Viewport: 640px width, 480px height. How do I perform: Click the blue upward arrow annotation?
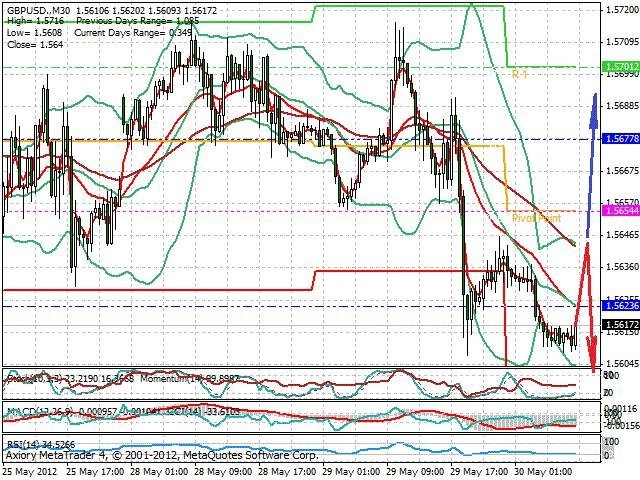(x=592, y=165)
